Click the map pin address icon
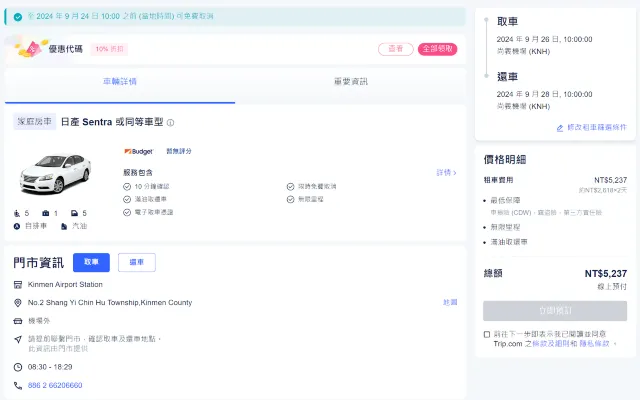640x400 pixels. [18, 302]
